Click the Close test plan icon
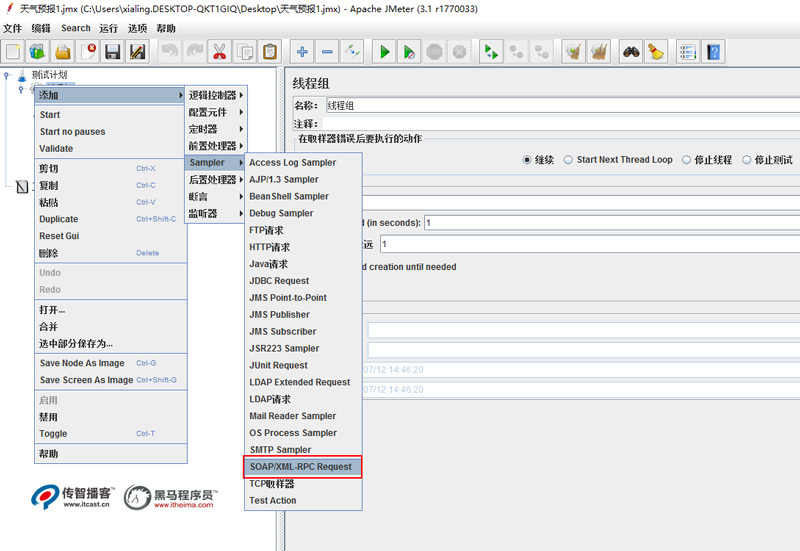This screenshot has width=800, height=551. (x=88, y=52)
